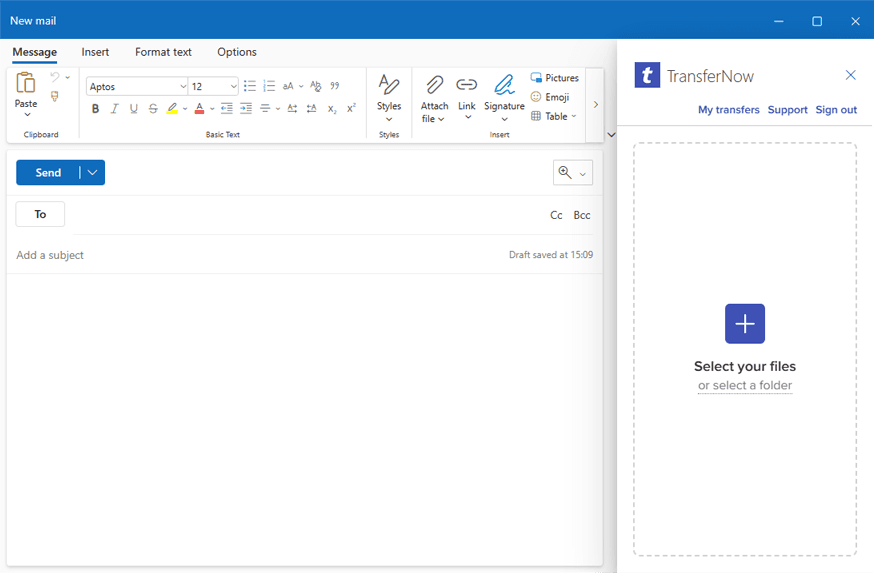
Task: Open the Send options dropdown arrow
Action: (x=93, y=173)
